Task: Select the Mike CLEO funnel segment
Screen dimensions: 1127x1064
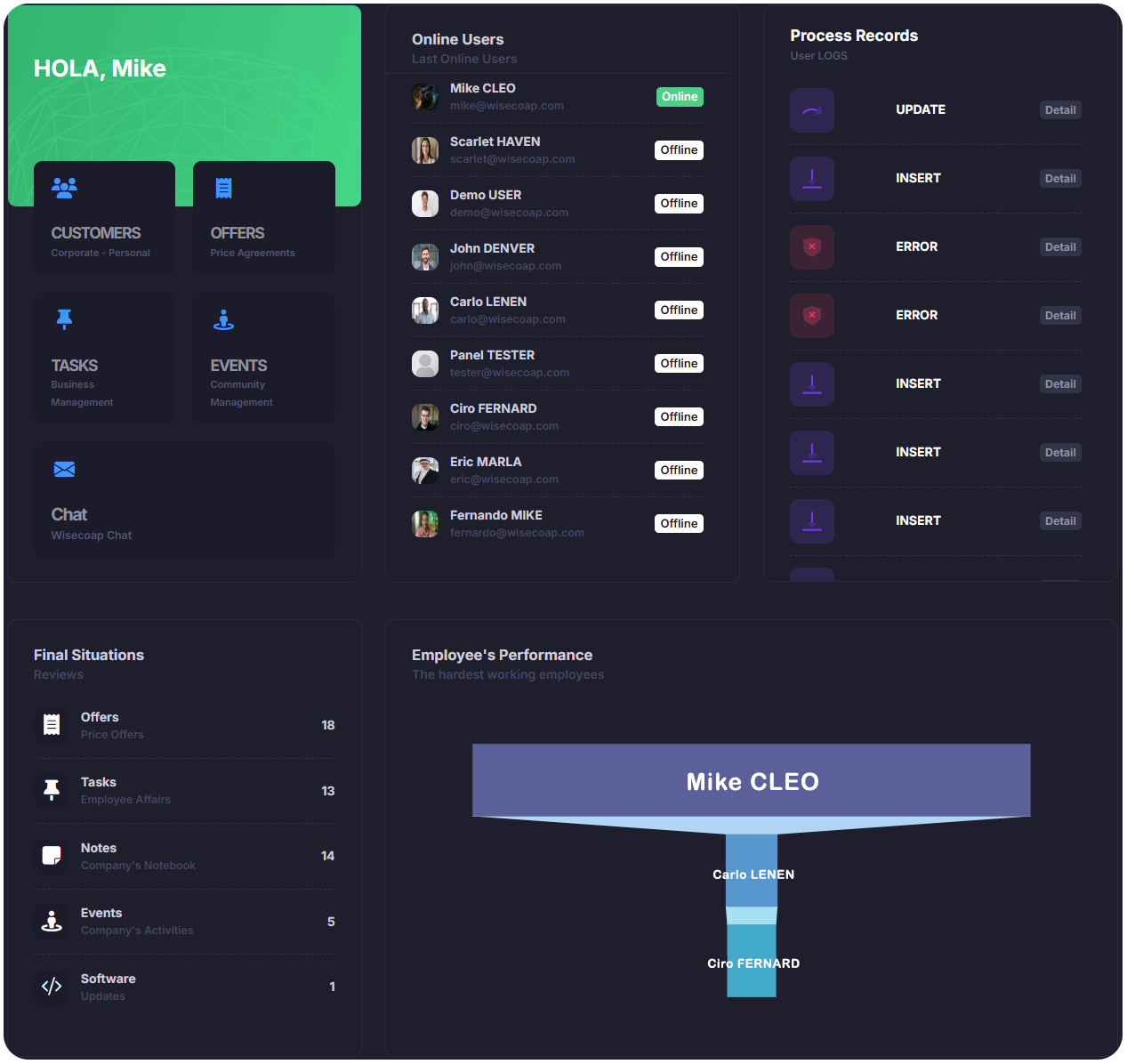Action: click(751, 780)
